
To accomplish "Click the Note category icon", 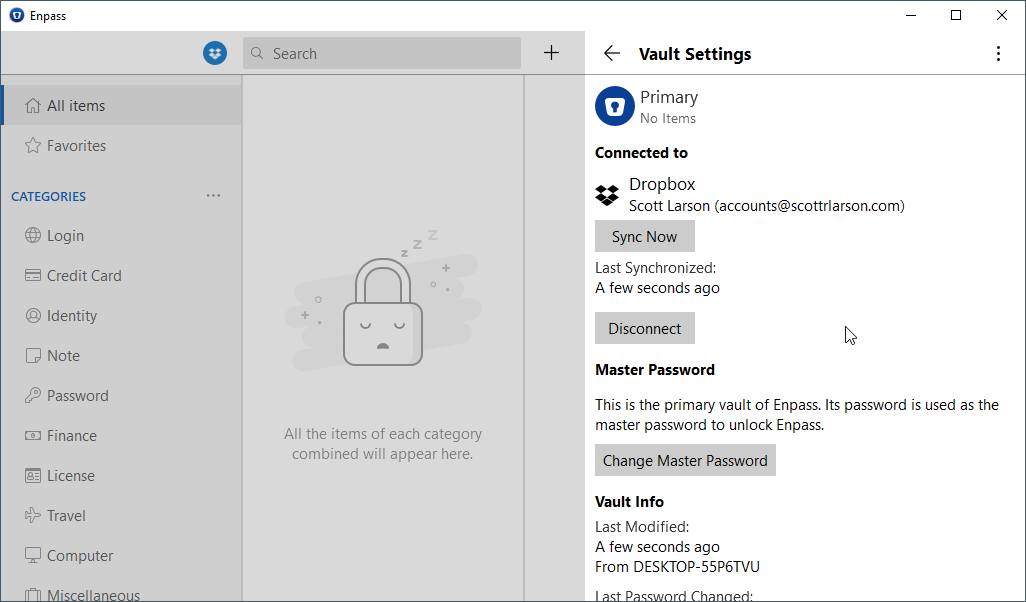I will [x=32, y=356].
